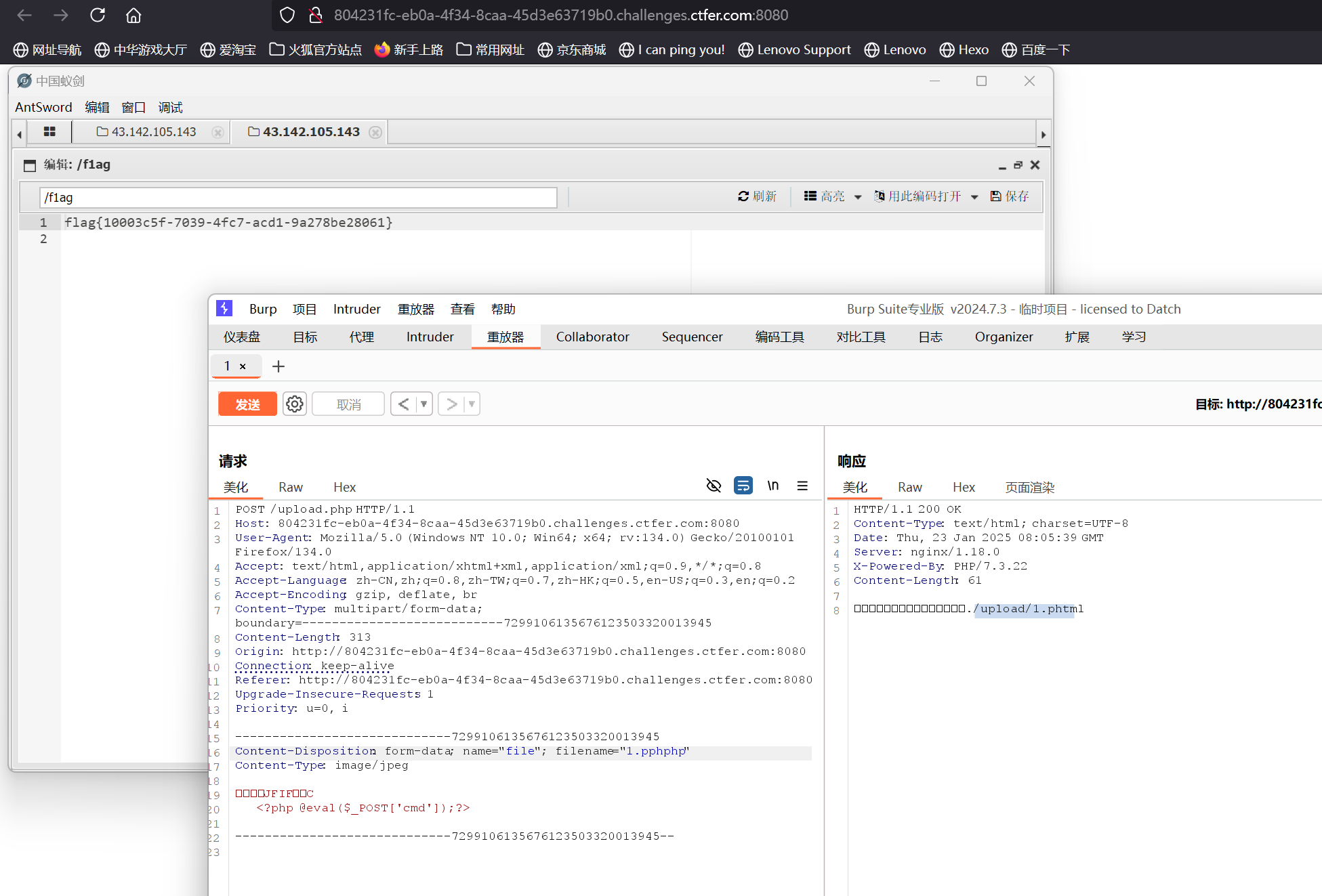
Task: Click the /f1ag file path field
Action: [x=298, y=198]
